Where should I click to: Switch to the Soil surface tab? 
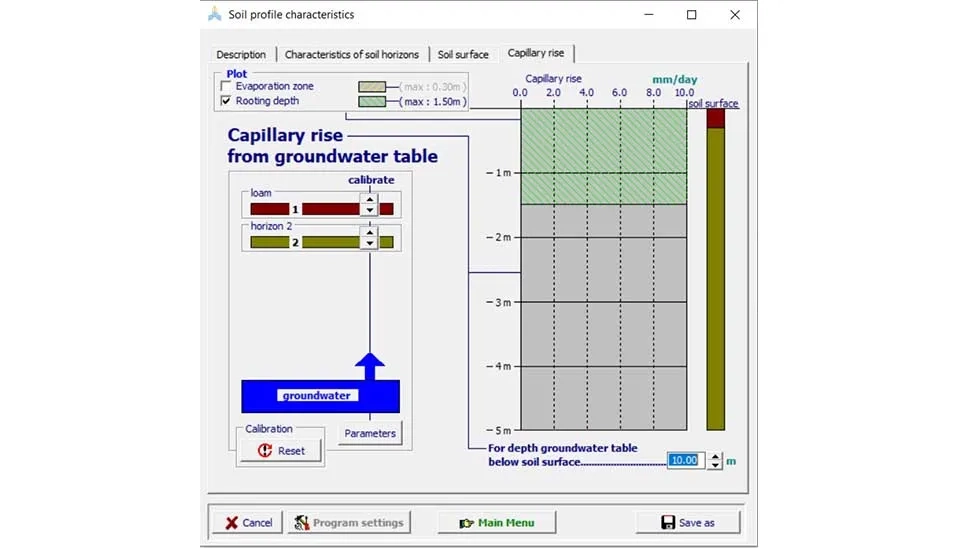click(x=463, y=55)
